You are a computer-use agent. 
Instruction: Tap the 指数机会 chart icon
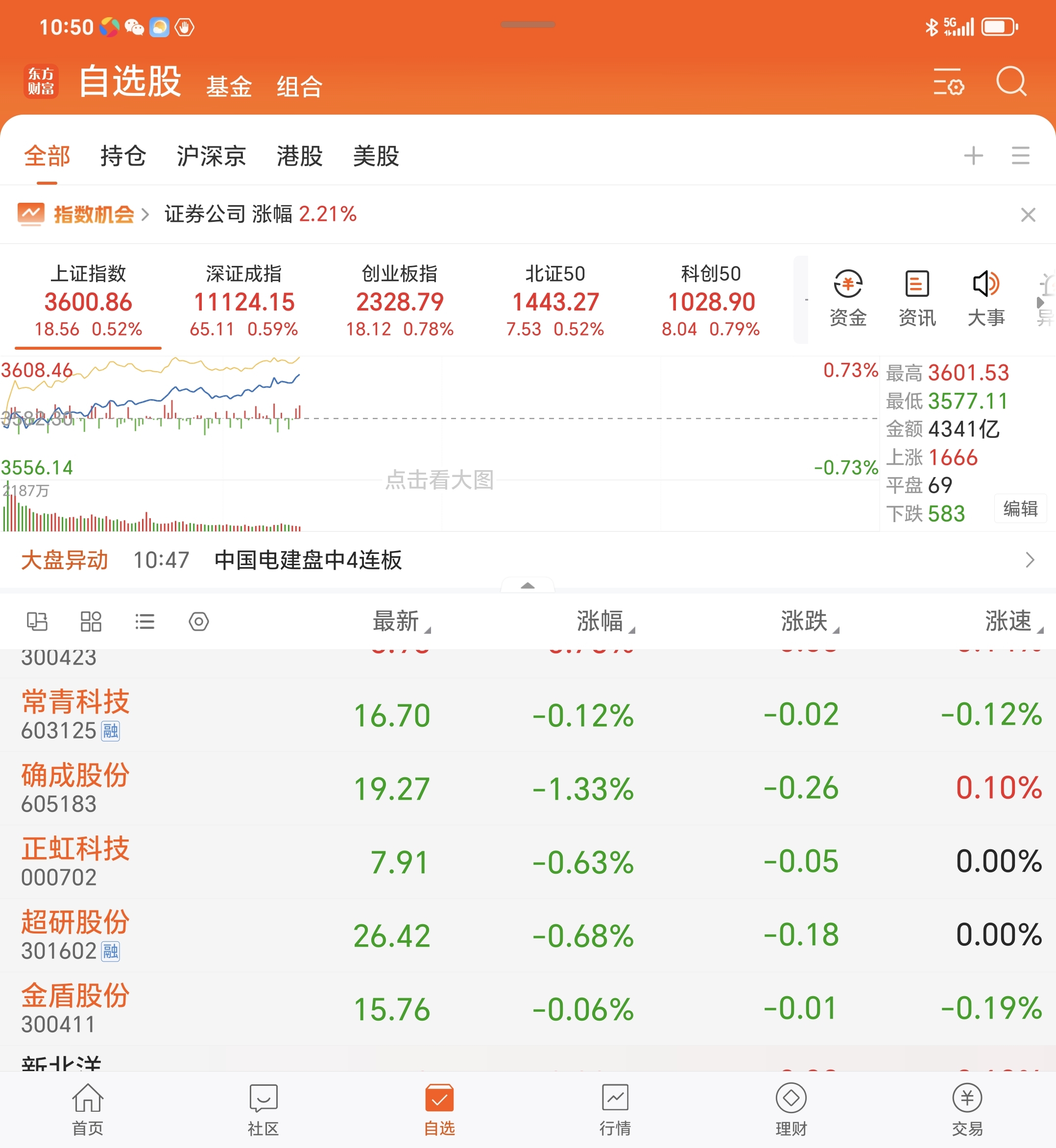[31, 215]
